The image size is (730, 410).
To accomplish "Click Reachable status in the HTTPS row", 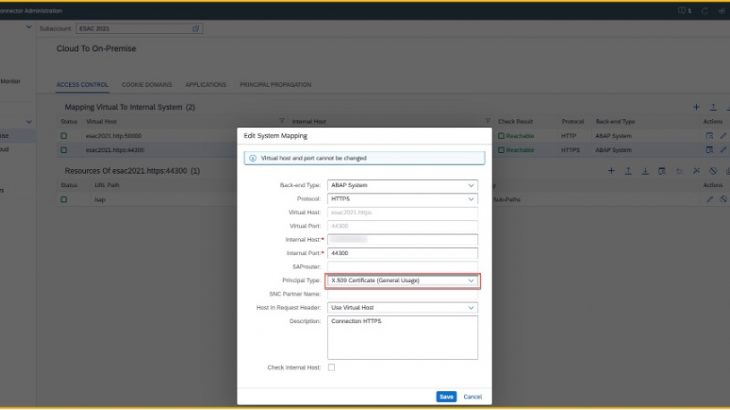I will coord(516,150).
